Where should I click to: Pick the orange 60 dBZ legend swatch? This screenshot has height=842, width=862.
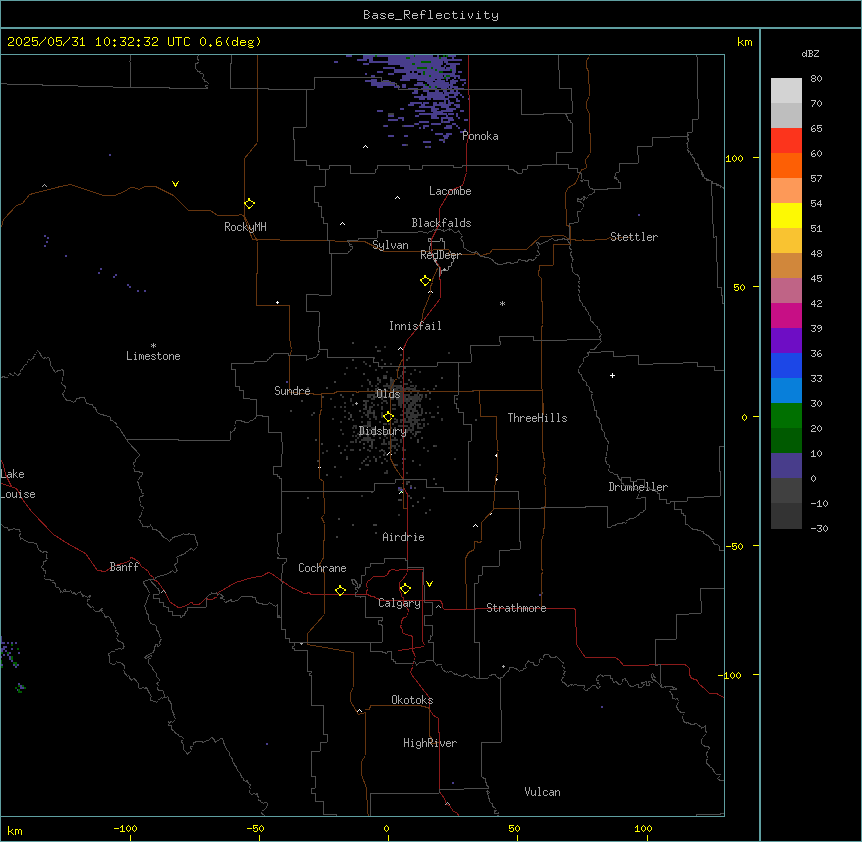(786, 165)
